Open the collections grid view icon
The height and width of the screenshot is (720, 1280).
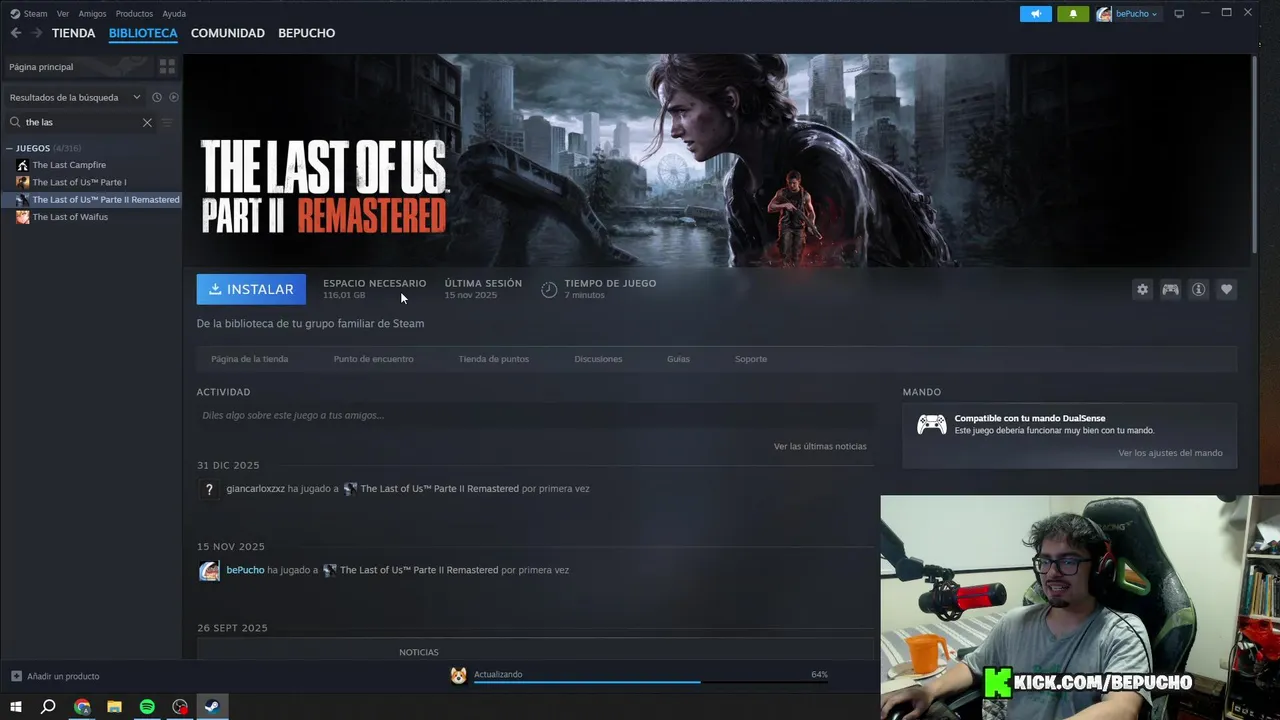pos(167,66)
